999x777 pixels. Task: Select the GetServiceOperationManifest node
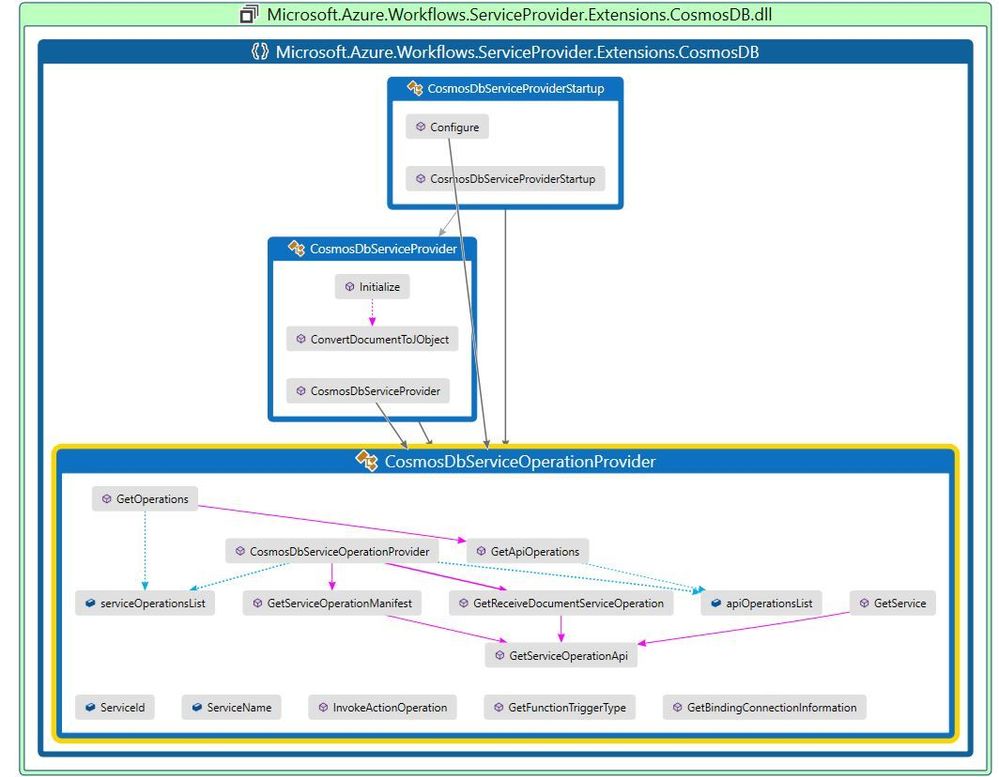point(332,602)
